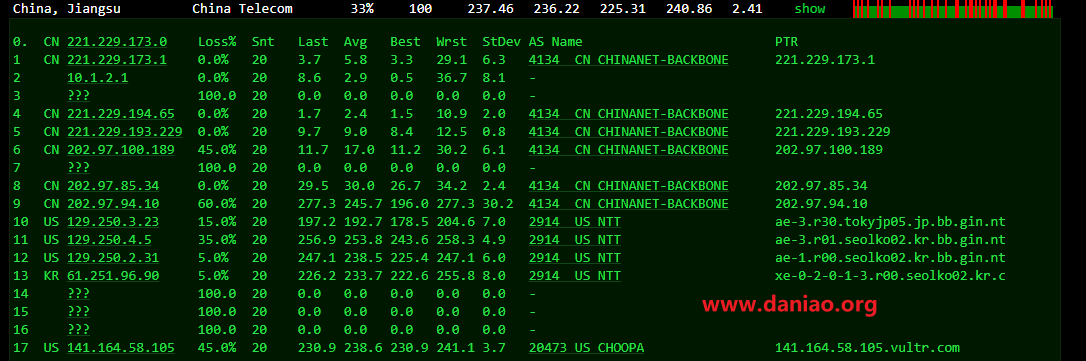Click the ??? link at hop 15
Screen dimensions: 1086x361
pyautogui.click(x=78, y=312)
